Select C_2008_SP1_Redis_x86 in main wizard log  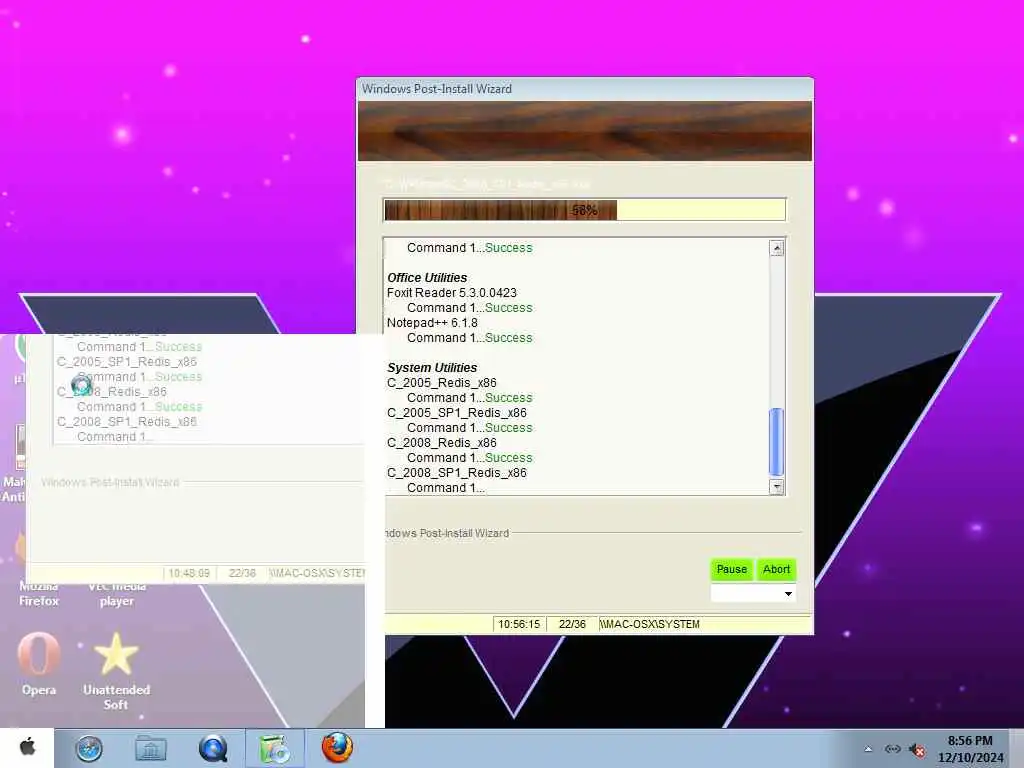tap(456, 473)
